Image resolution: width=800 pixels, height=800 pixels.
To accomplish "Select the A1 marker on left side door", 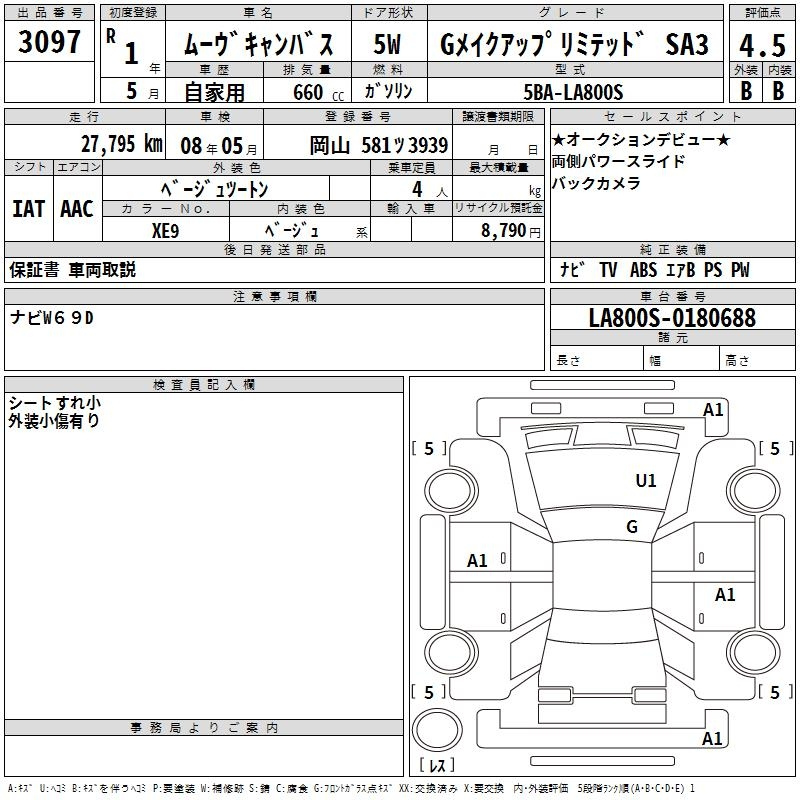I will (x=477, y=561).
